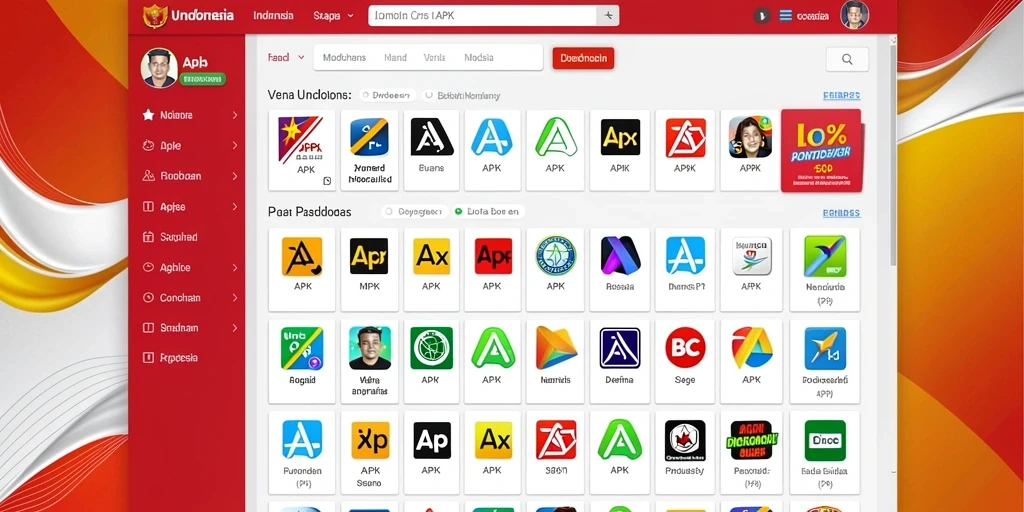Open the Rpdesia sidebar item

click(x=170, y=358)
